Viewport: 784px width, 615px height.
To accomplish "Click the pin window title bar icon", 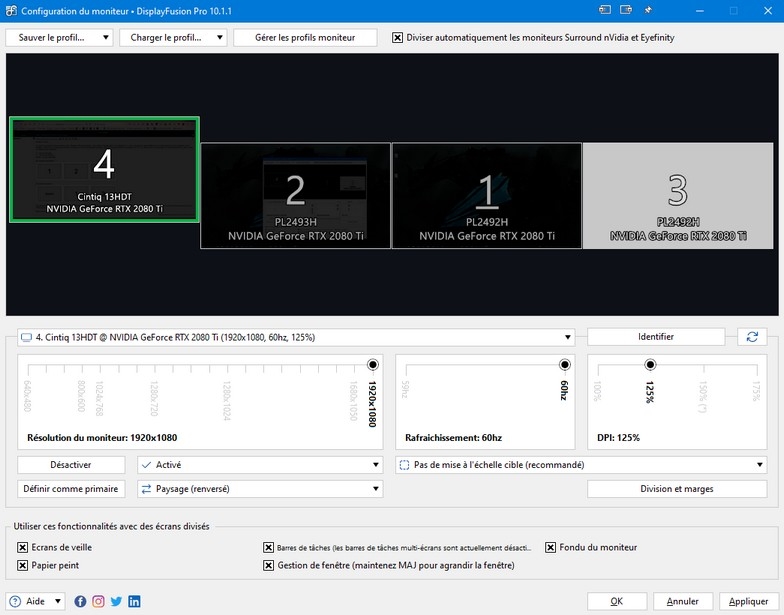I will (648, 10).
